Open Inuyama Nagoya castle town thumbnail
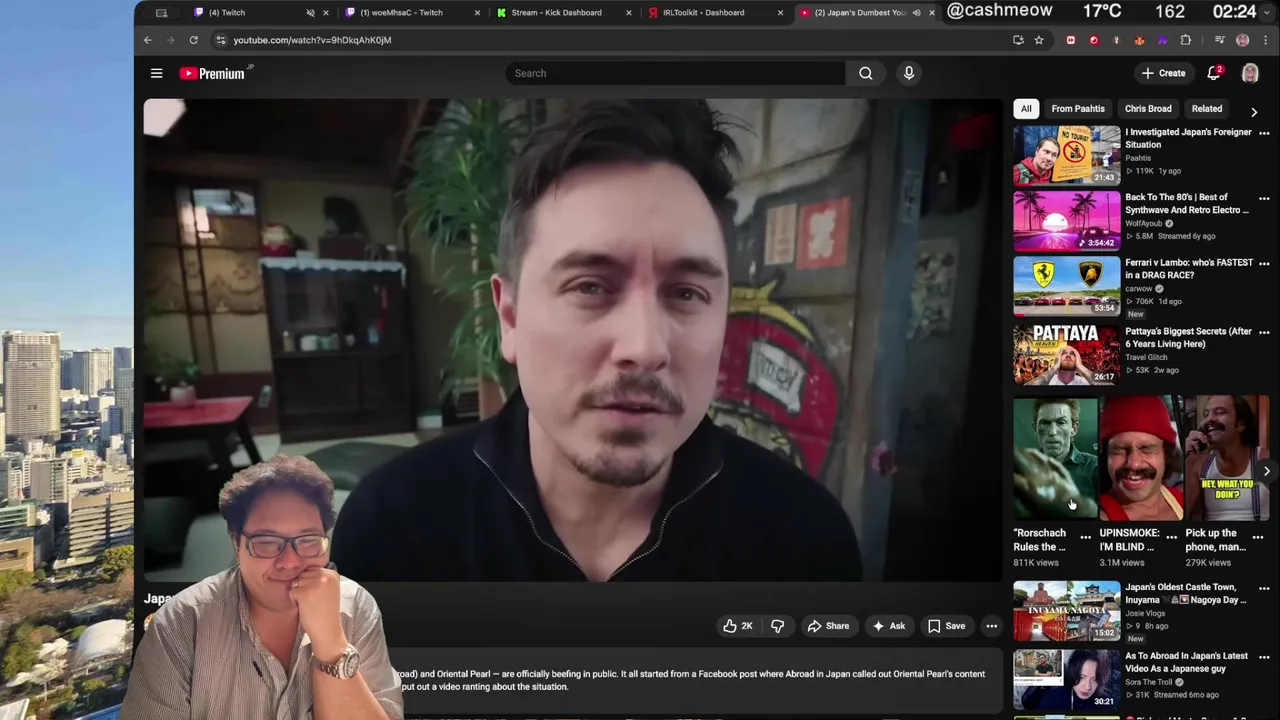 click(1067, 611)
